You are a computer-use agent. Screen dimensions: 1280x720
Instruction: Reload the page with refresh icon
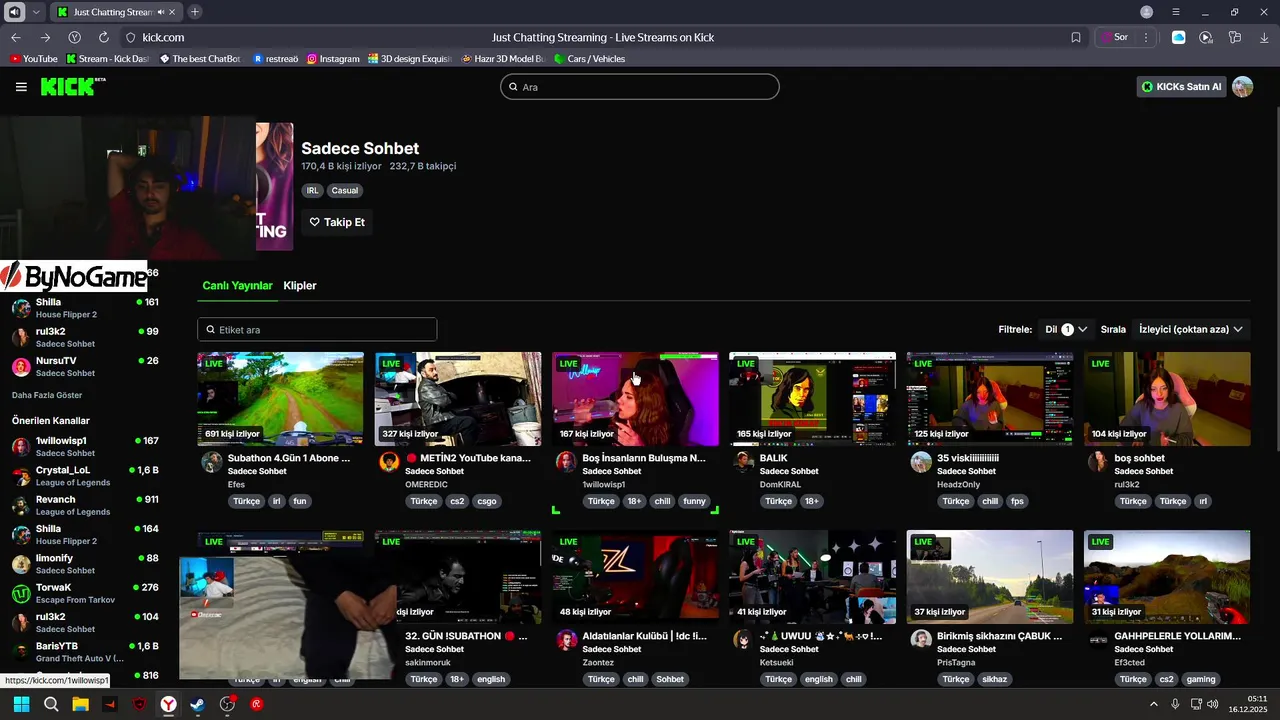[103, 37]
